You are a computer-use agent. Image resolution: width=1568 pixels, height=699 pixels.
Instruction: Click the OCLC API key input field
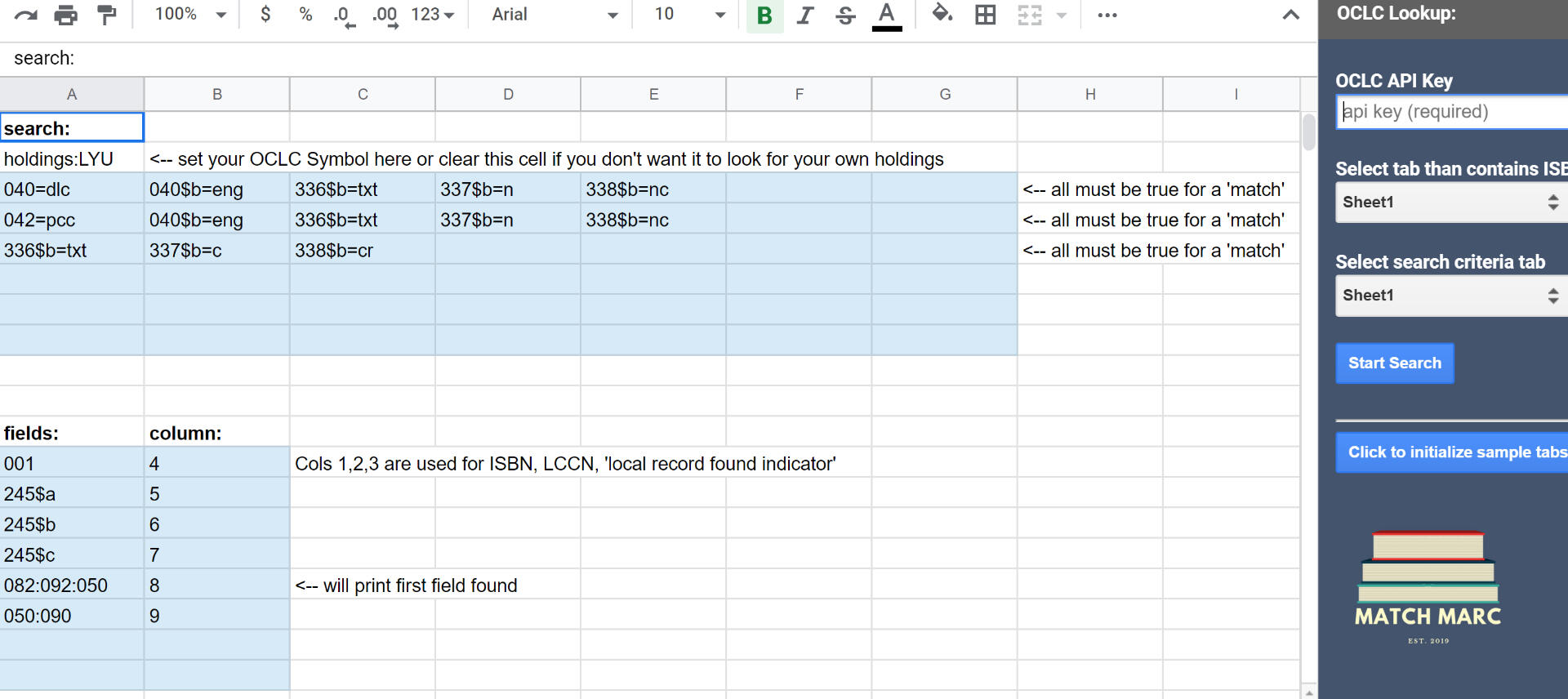click(1450, 112)
